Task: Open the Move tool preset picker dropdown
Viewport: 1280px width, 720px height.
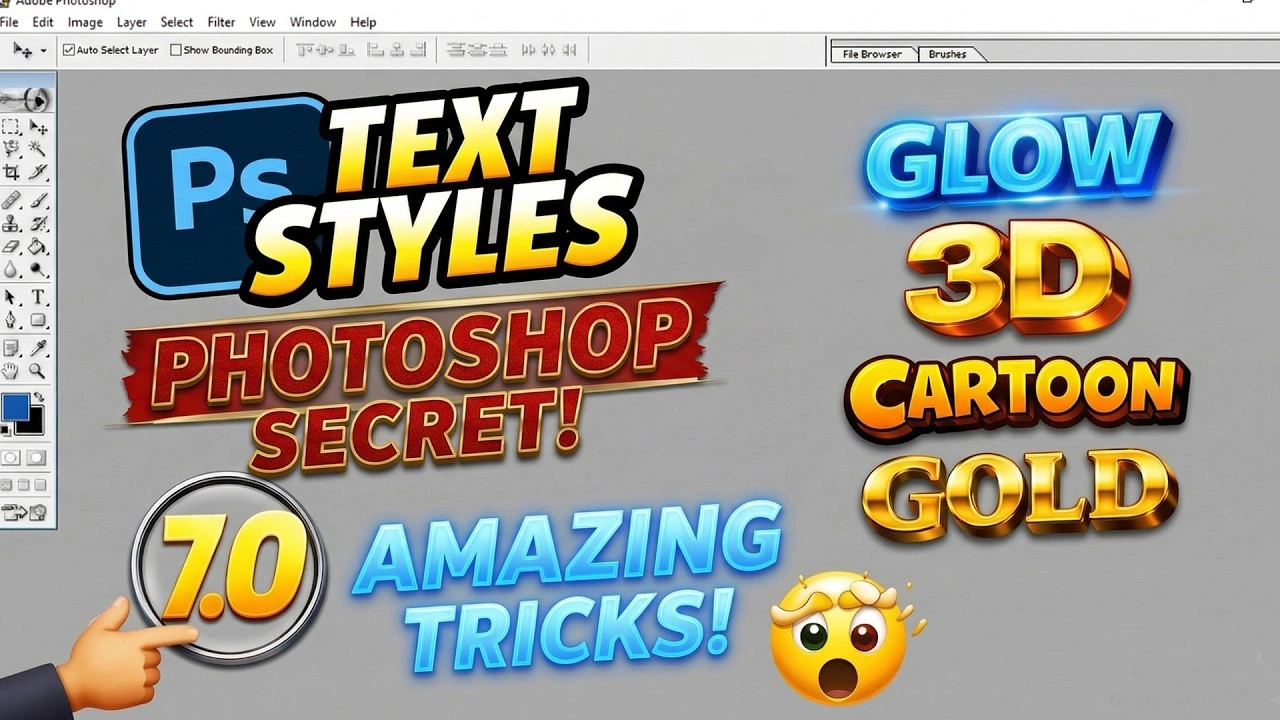Action: pos(43,51)
